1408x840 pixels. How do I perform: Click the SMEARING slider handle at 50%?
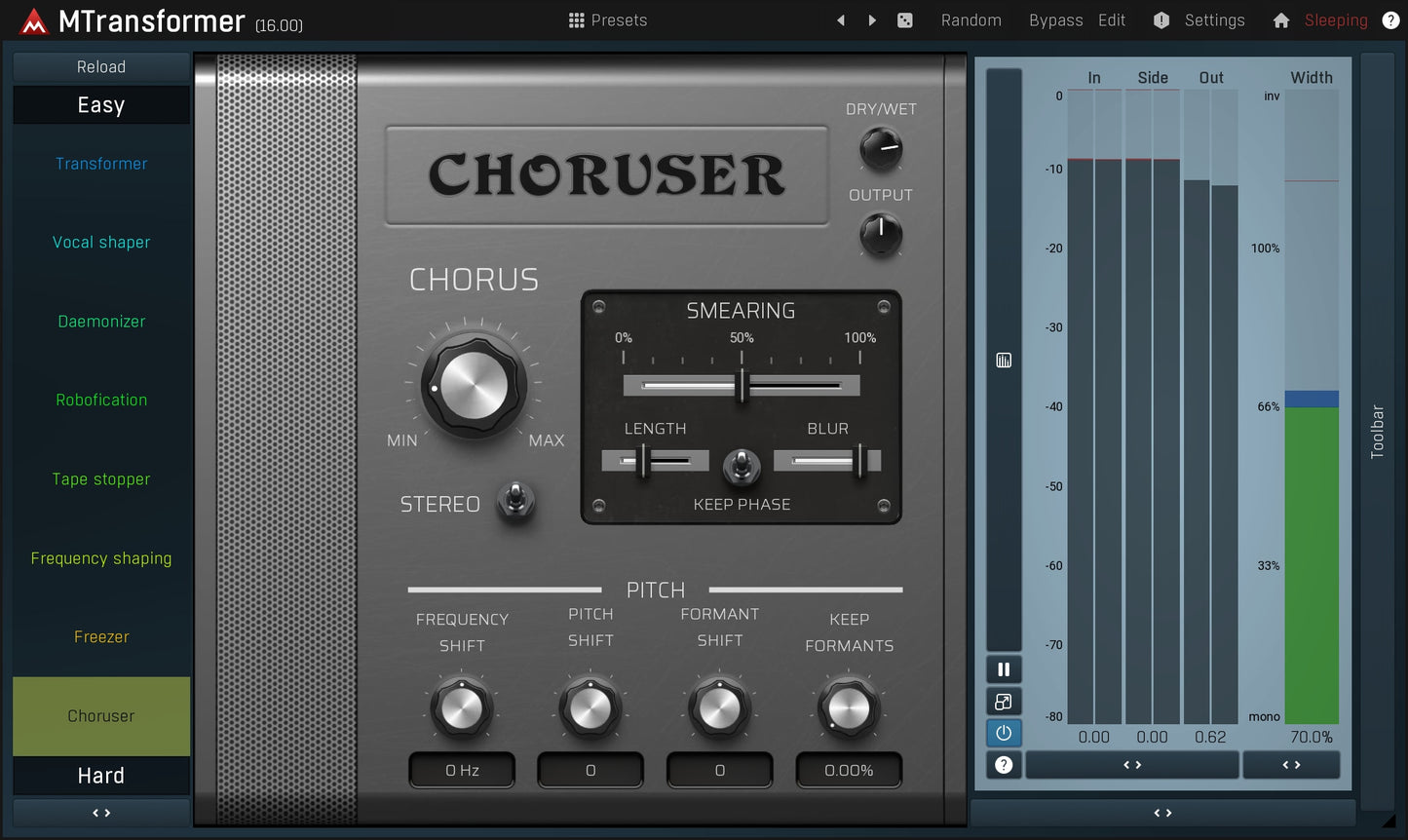742,385
